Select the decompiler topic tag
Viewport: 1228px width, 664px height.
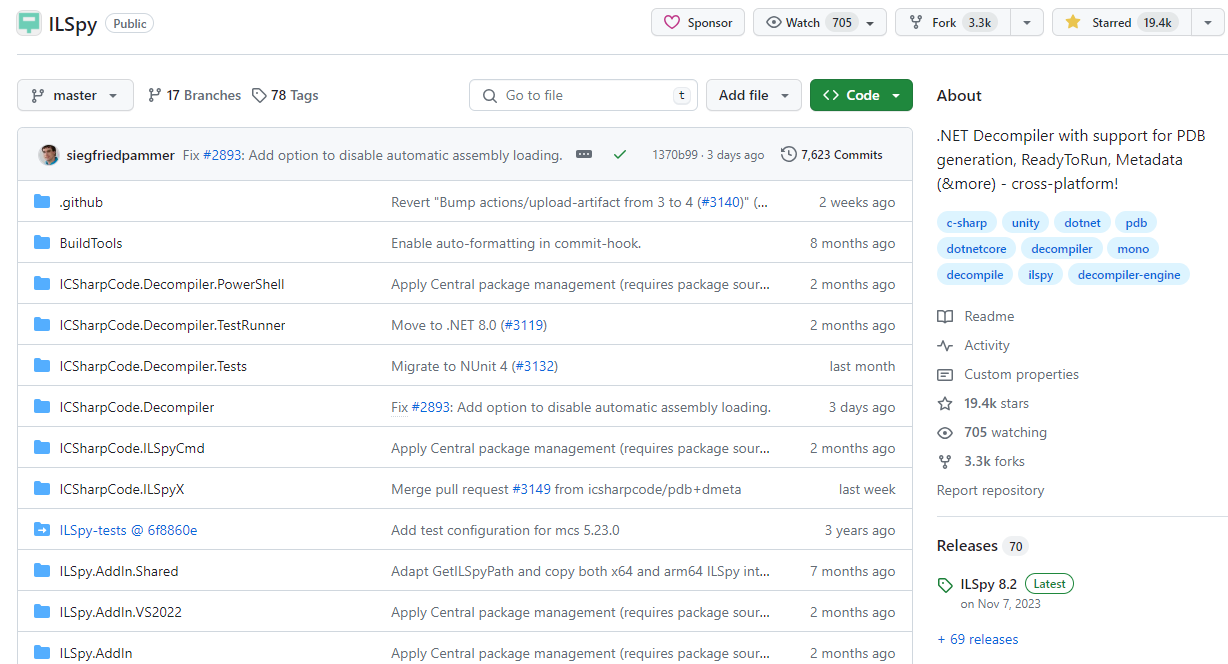pyautogui.click(x=1062, y=249)
